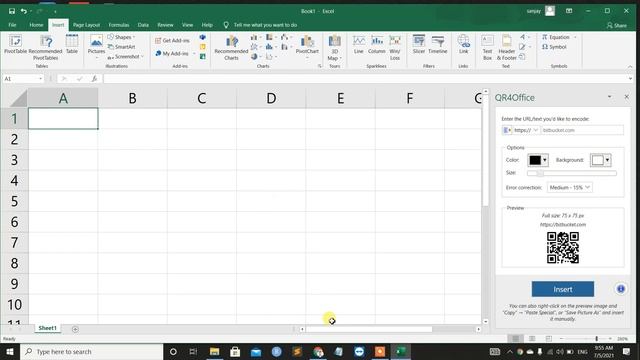Open Recommended PivotTables
Viewport: 640px width, 360px height.
(x=45, y=47)
